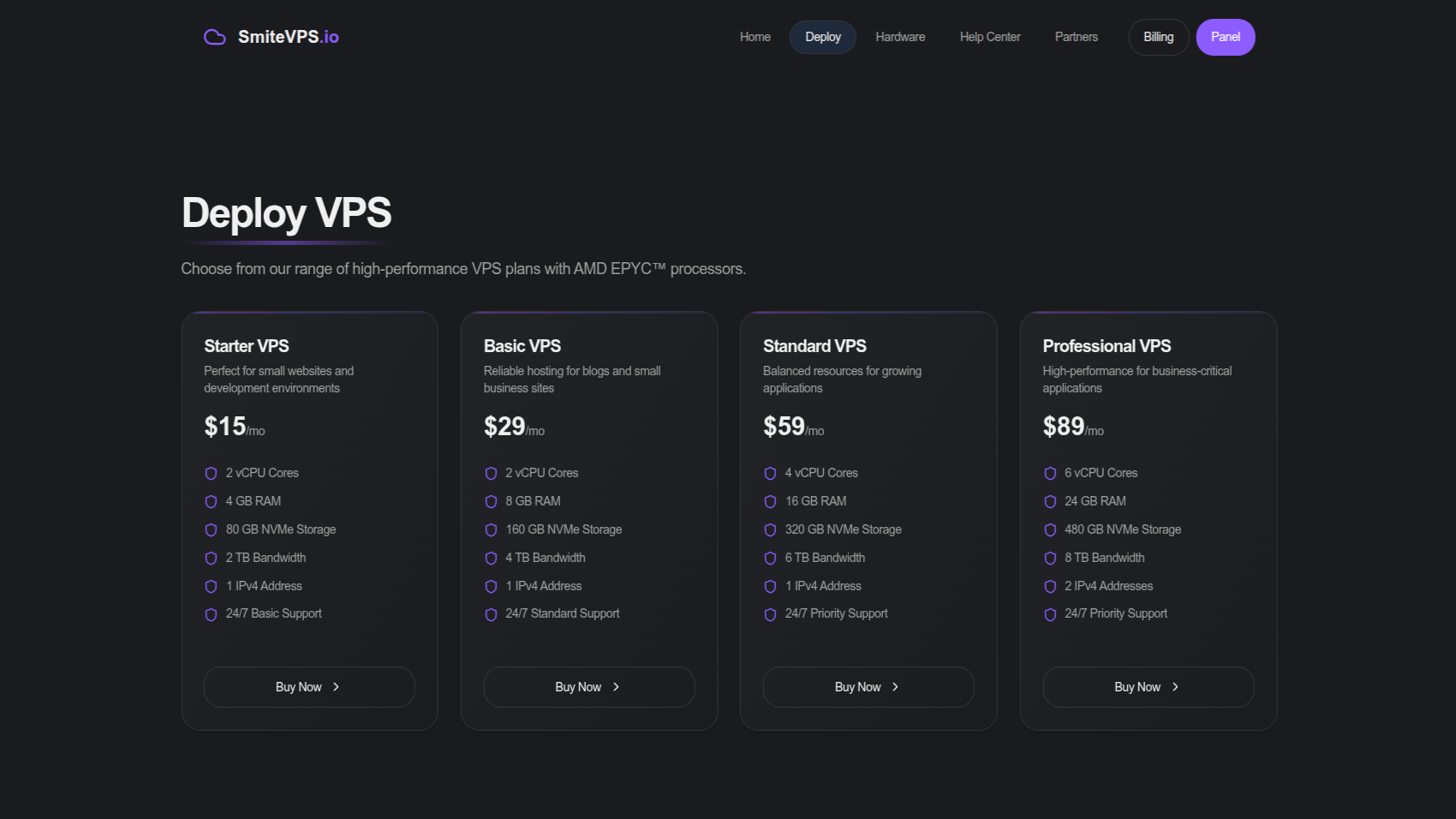Click shield icon beside 2 IPv4 Addresses

pos(1050,587)
